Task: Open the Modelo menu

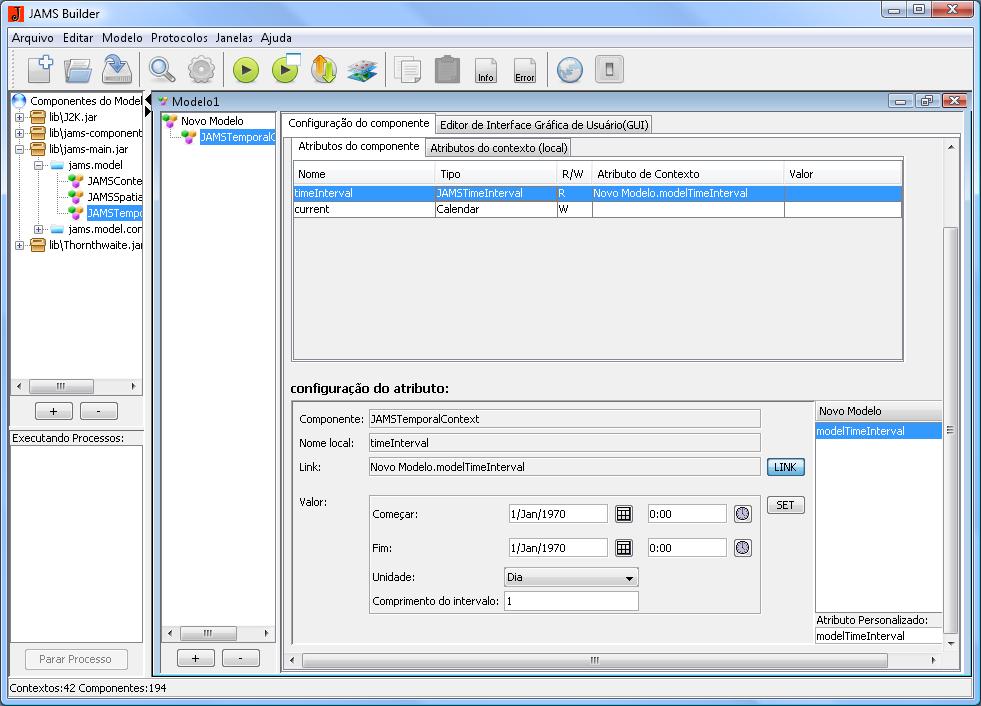Action: (122, 37)
